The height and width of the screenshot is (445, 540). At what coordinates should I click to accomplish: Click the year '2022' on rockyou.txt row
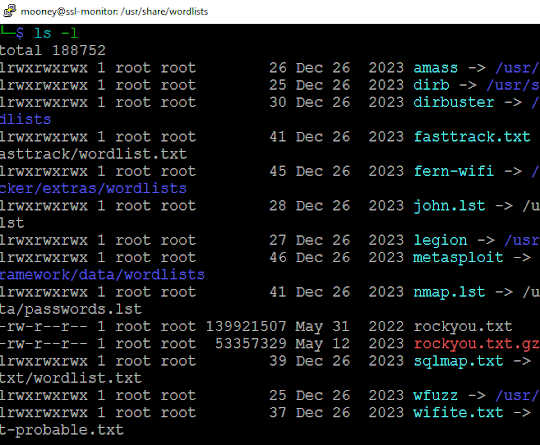coord(386,326)
